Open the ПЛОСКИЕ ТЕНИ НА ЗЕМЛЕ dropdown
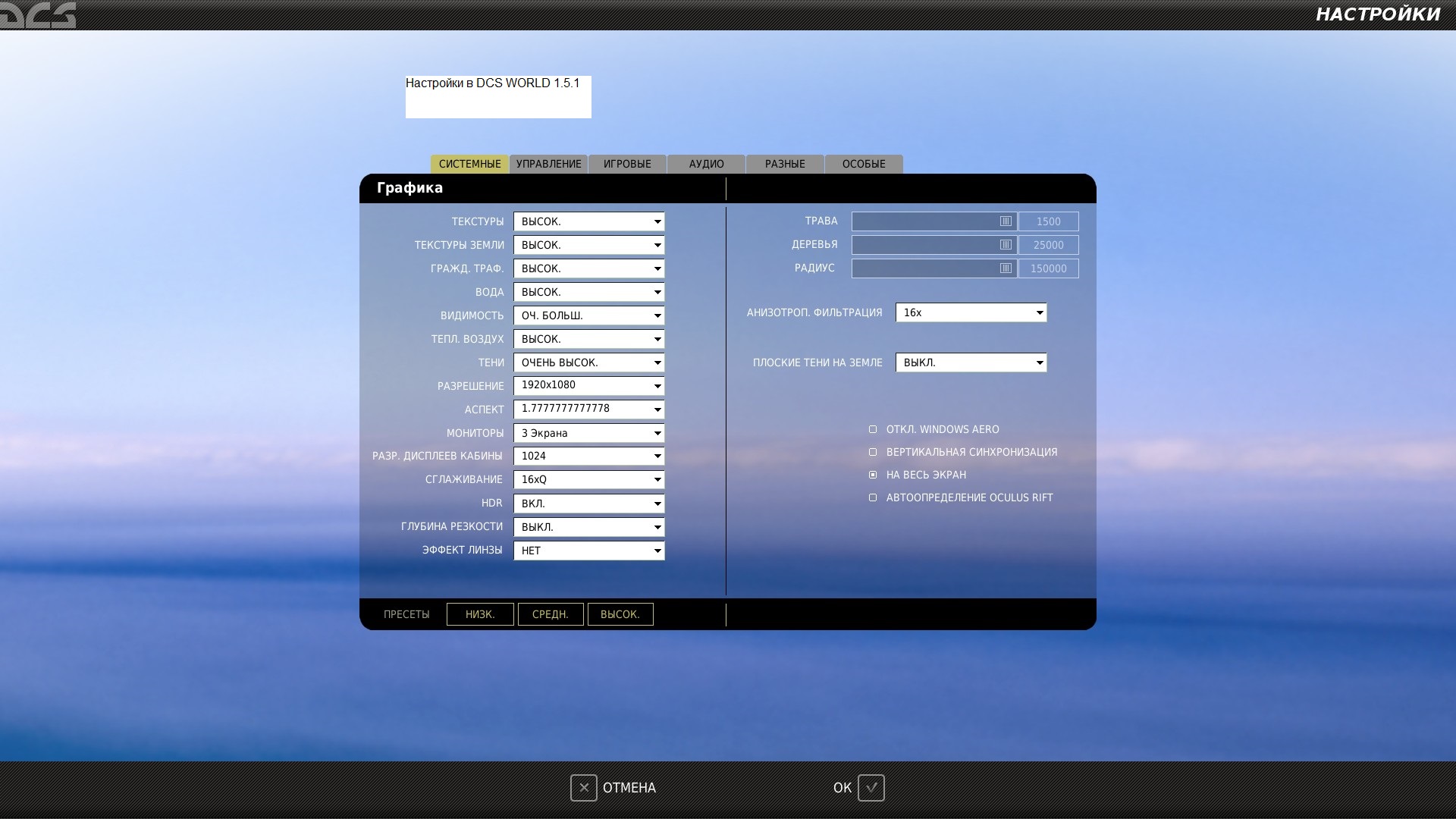 [971, 362]
